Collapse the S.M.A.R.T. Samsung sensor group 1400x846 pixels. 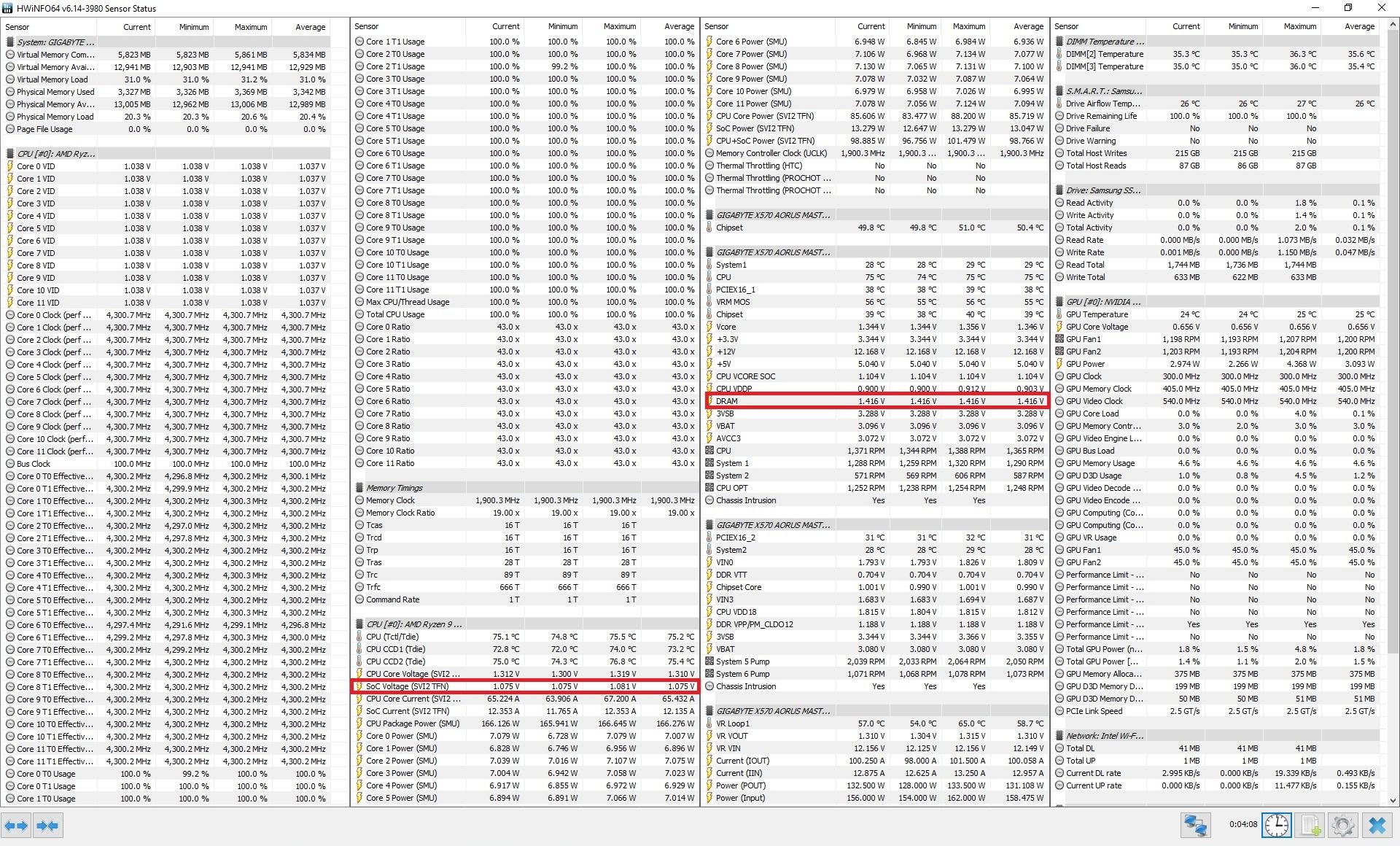1103,91
